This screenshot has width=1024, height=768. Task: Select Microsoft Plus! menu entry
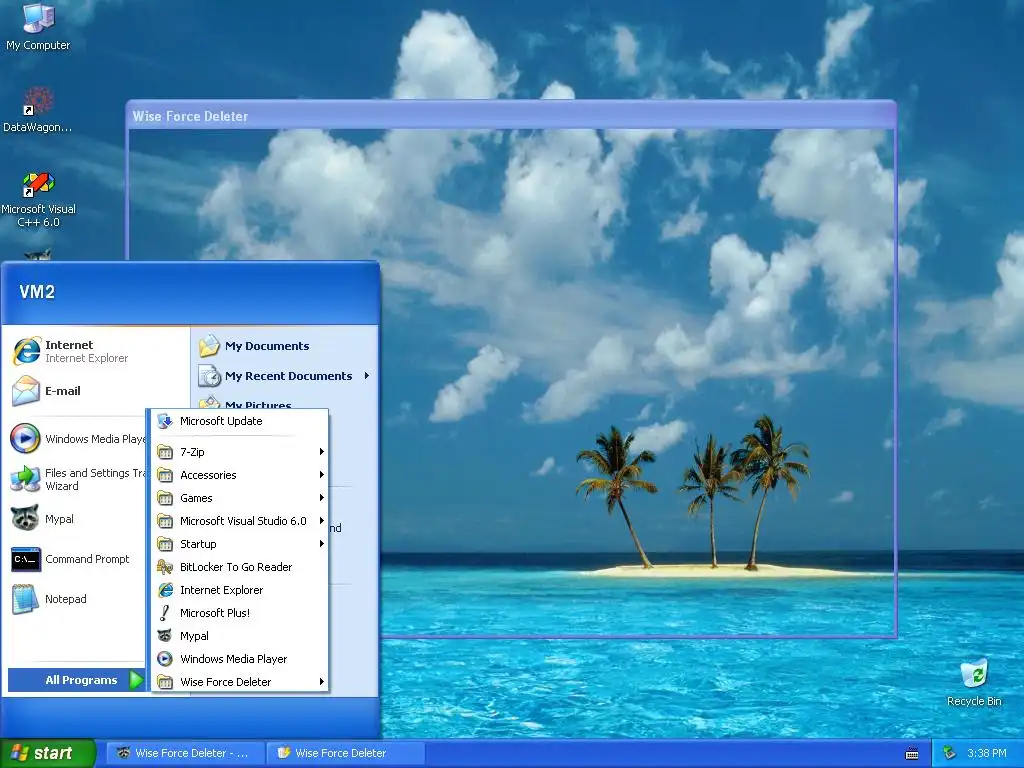click(x=240, y=613)
